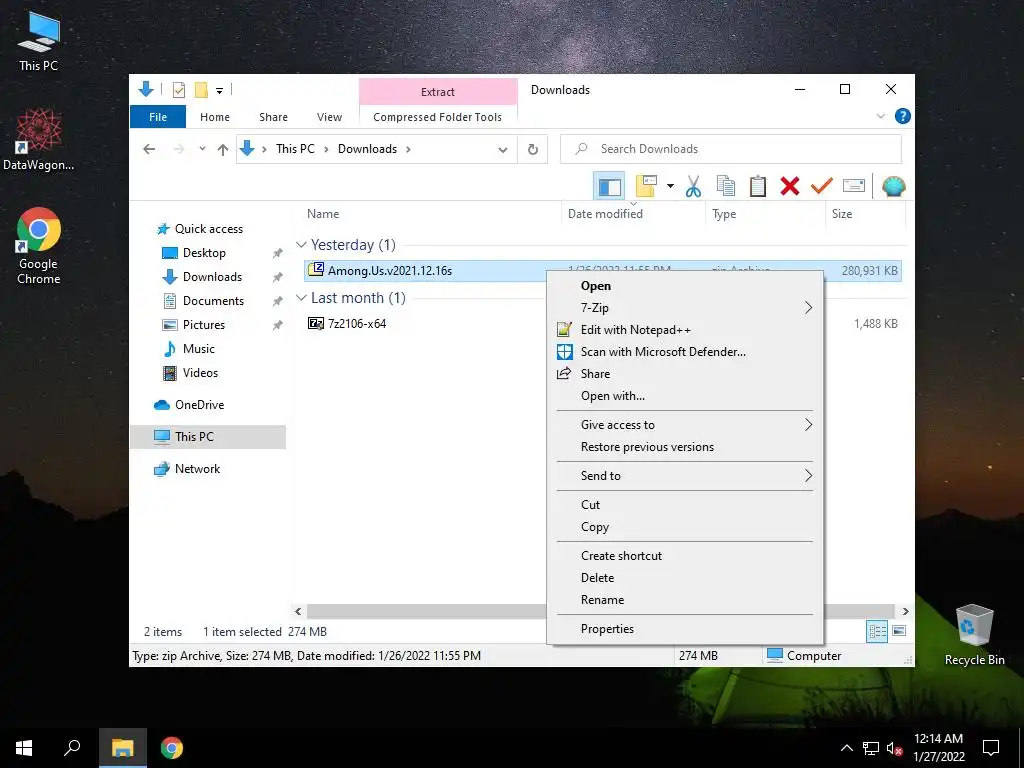Go back with the left arrow

(x=149, y=149)
